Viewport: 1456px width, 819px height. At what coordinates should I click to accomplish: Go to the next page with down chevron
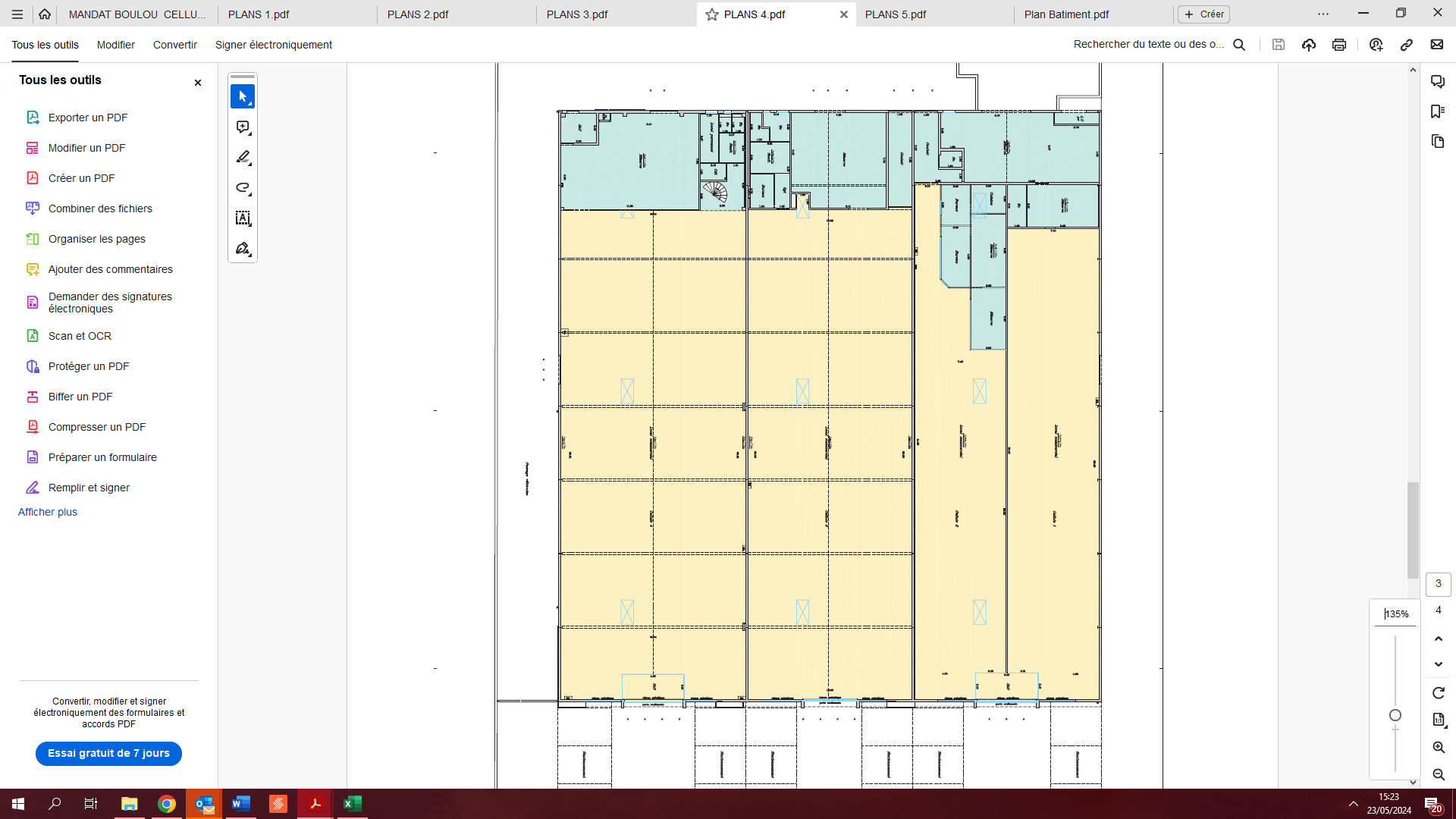click(x=1439, y=664)
